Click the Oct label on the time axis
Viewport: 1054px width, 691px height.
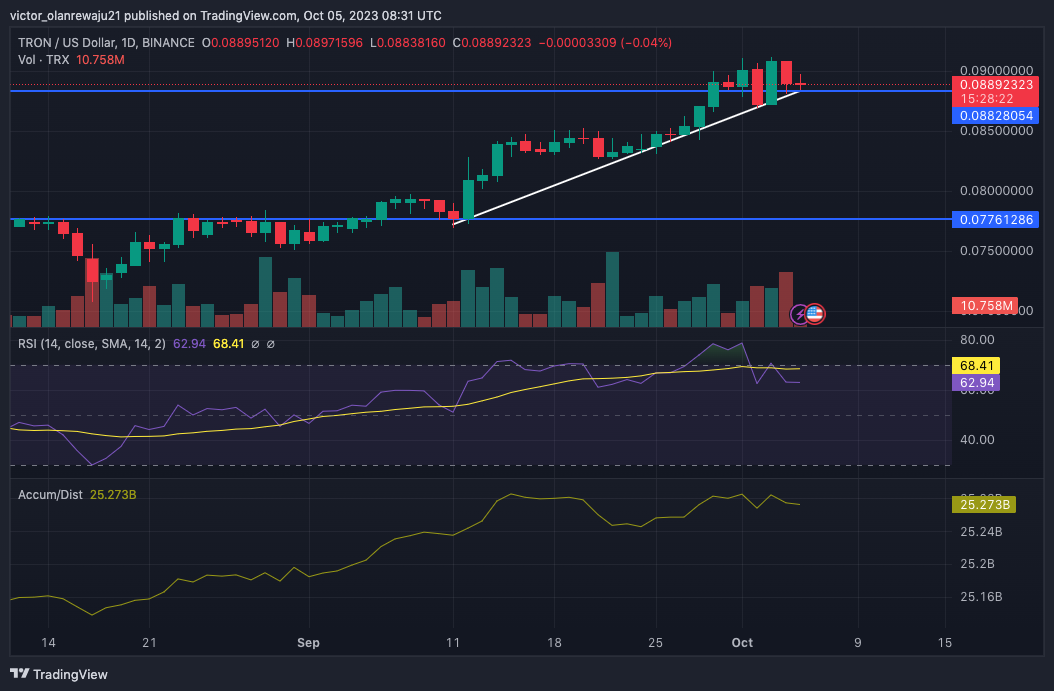[x=742, y=643]
